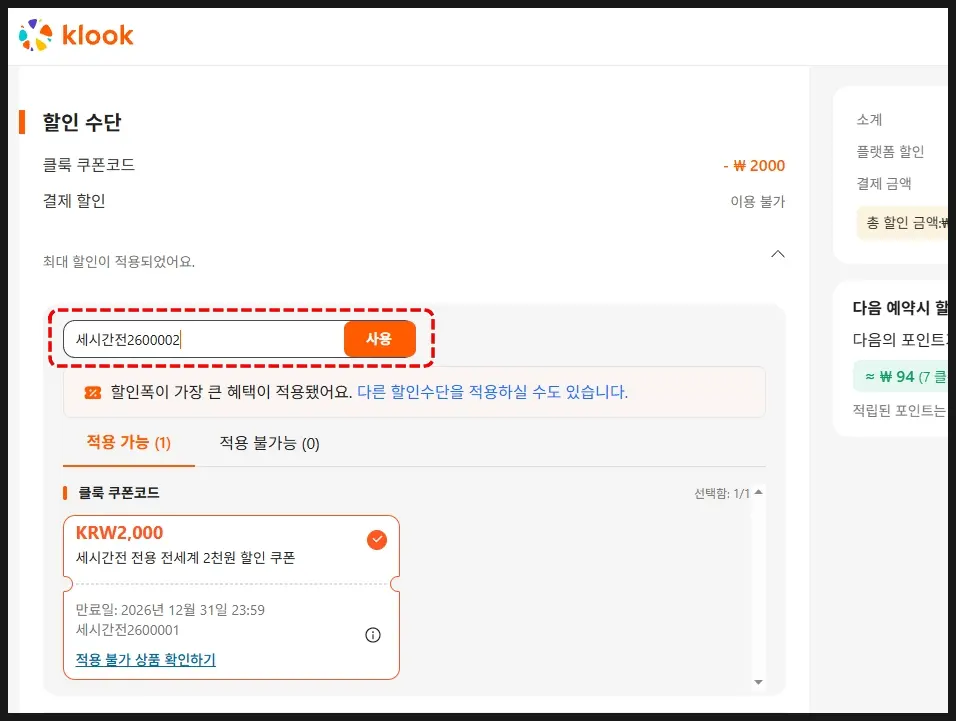Image resolution: width=956 pixels, height=721 pixels.
Task: Collapse the 클룩 쿠폰코드 list arrow
Action: 758,492
